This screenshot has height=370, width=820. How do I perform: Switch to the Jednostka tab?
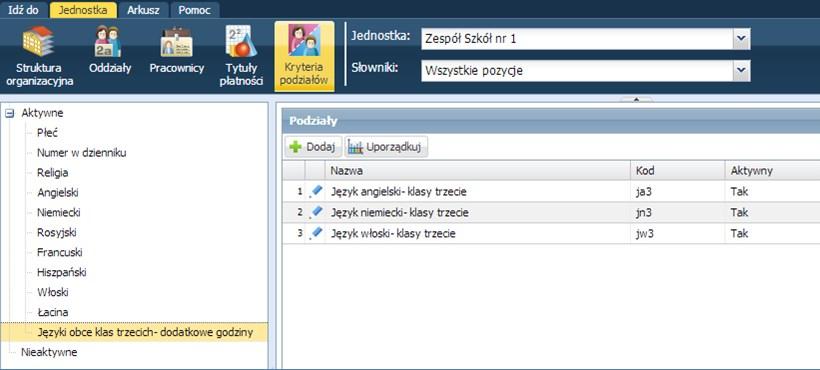[x=83, y=9]
